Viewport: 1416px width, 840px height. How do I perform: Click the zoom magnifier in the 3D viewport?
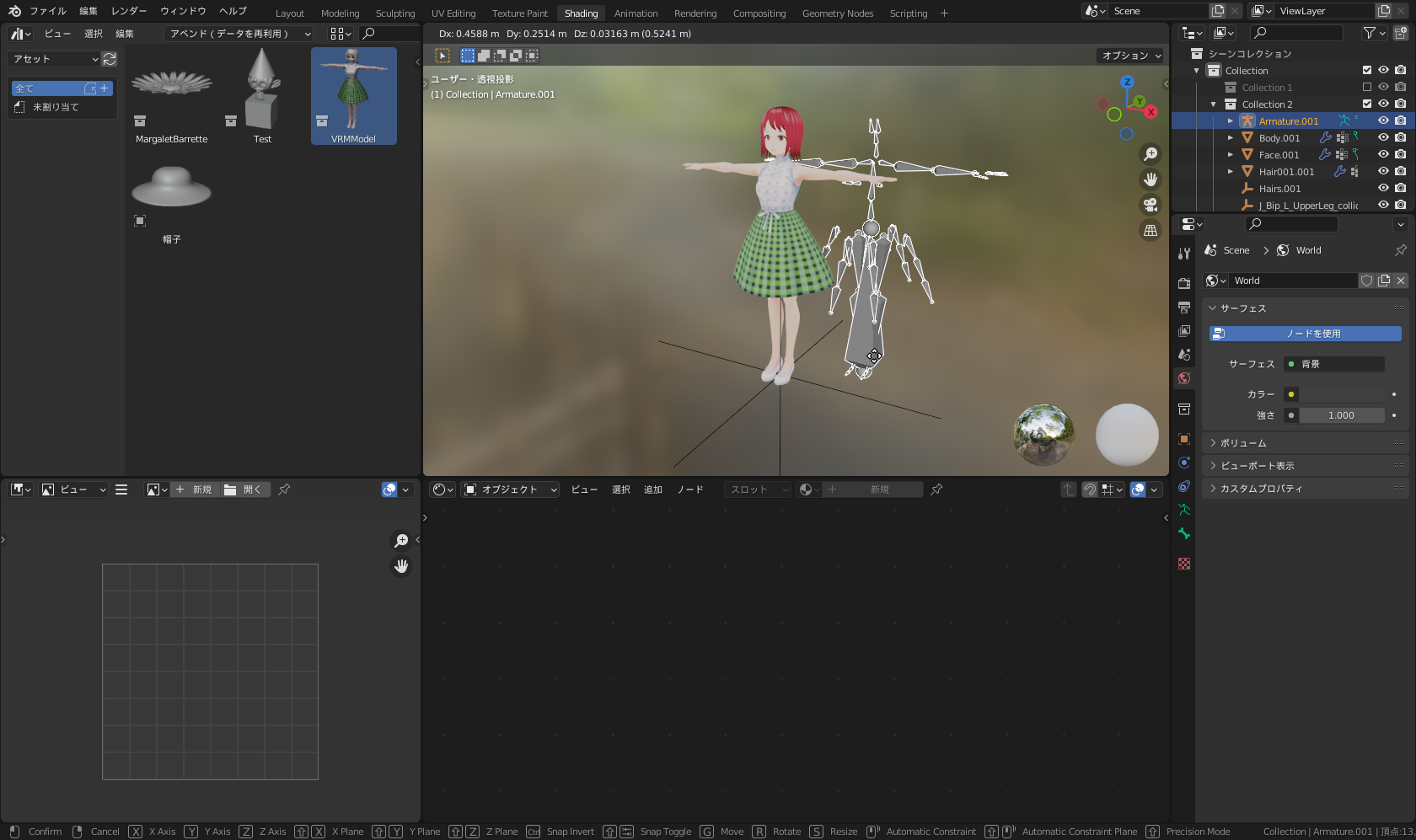pos(1150,154)
